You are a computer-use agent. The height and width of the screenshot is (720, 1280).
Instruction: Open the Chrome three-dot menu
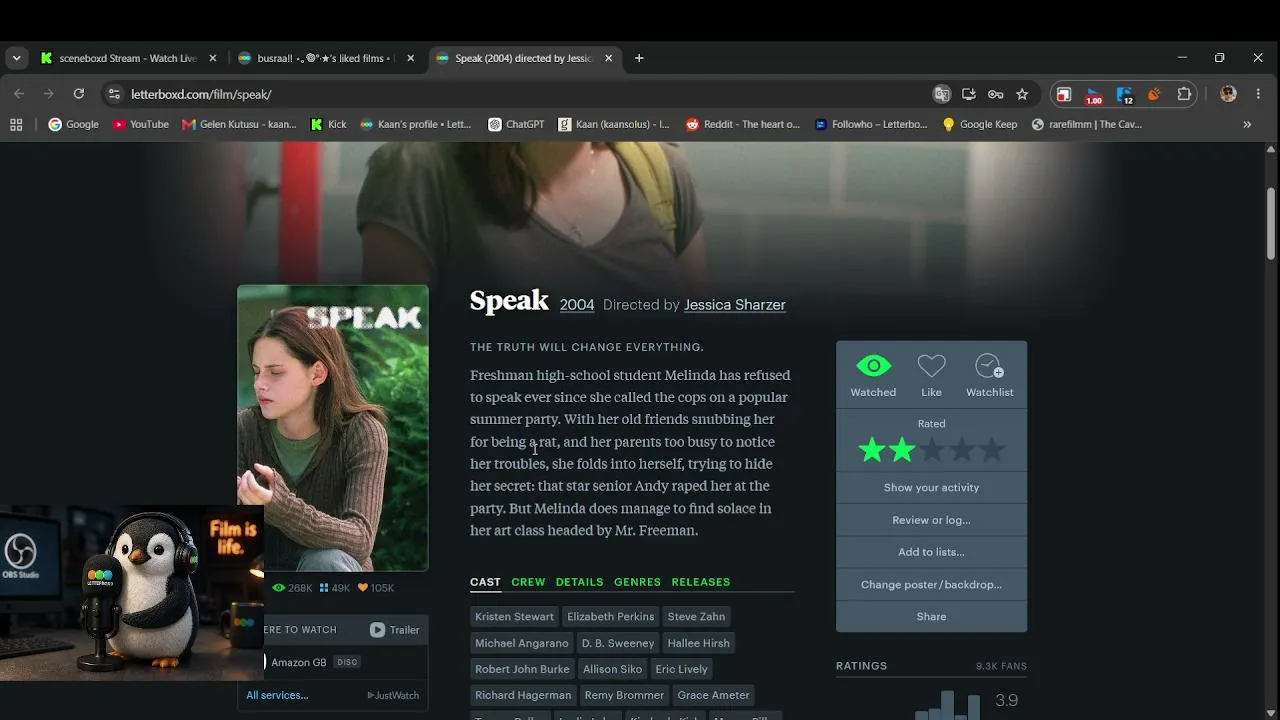pos(1258,94)
